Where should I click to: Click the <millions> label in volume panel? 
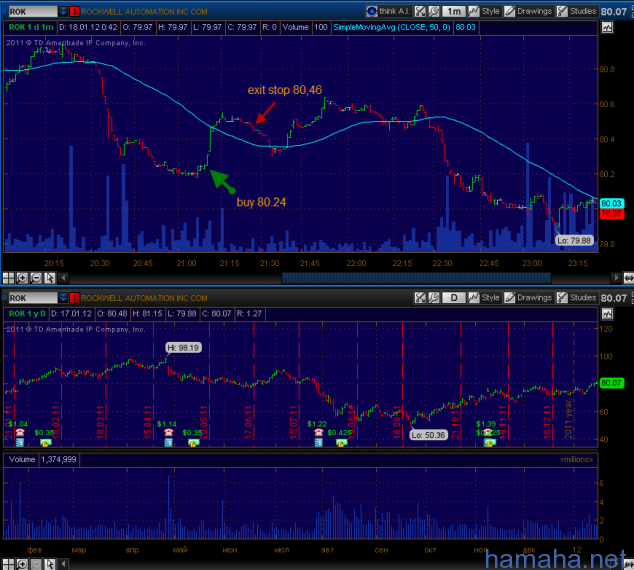pos(576,460)
